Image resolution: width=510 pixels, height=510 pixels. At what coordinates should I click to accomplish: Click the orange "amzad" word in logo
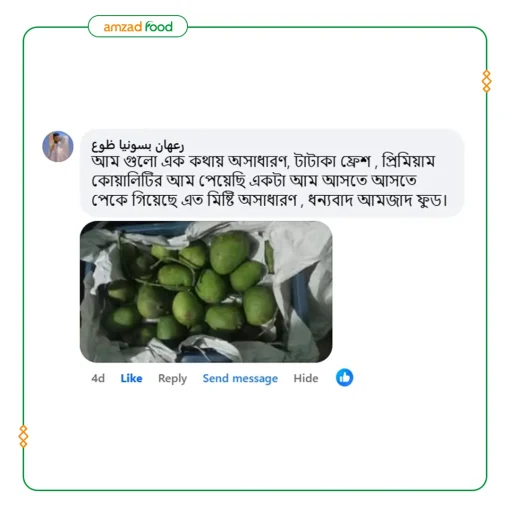(x=123, y=27)
